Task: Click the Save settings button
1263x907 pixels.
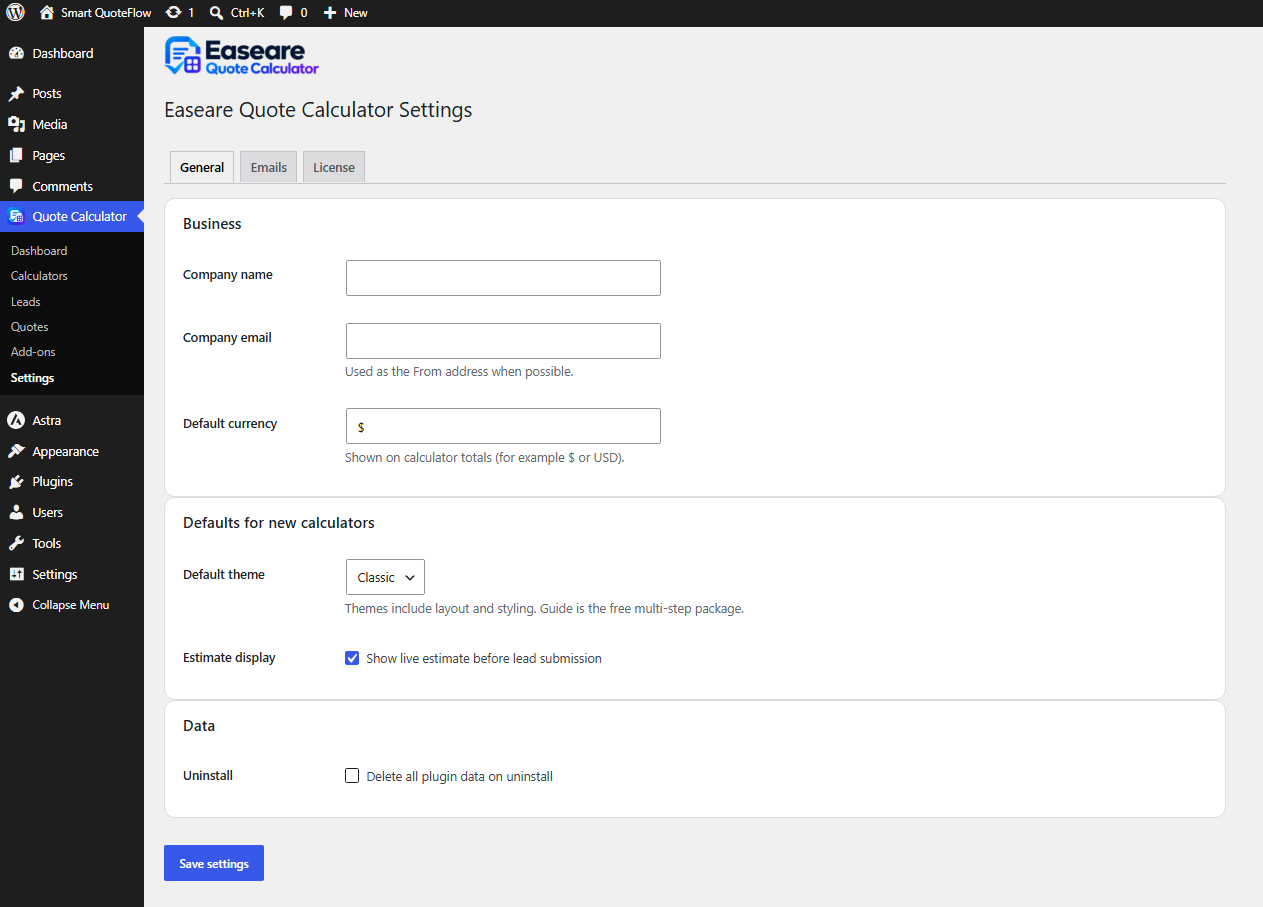Action: (x=214, y=863)
